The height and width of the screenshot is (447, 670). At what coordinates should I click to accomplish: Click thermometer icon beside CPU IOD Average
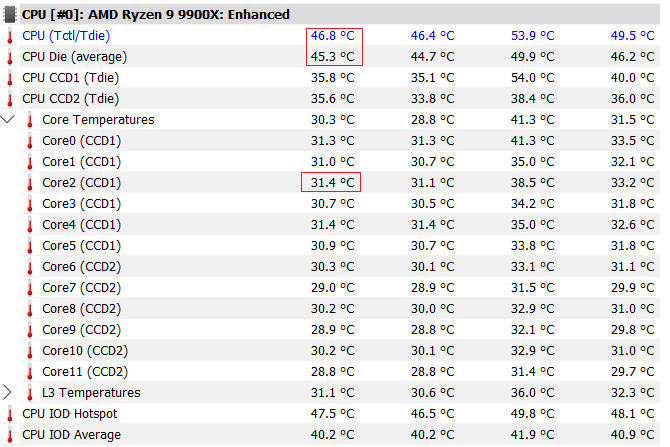(10, 435)
